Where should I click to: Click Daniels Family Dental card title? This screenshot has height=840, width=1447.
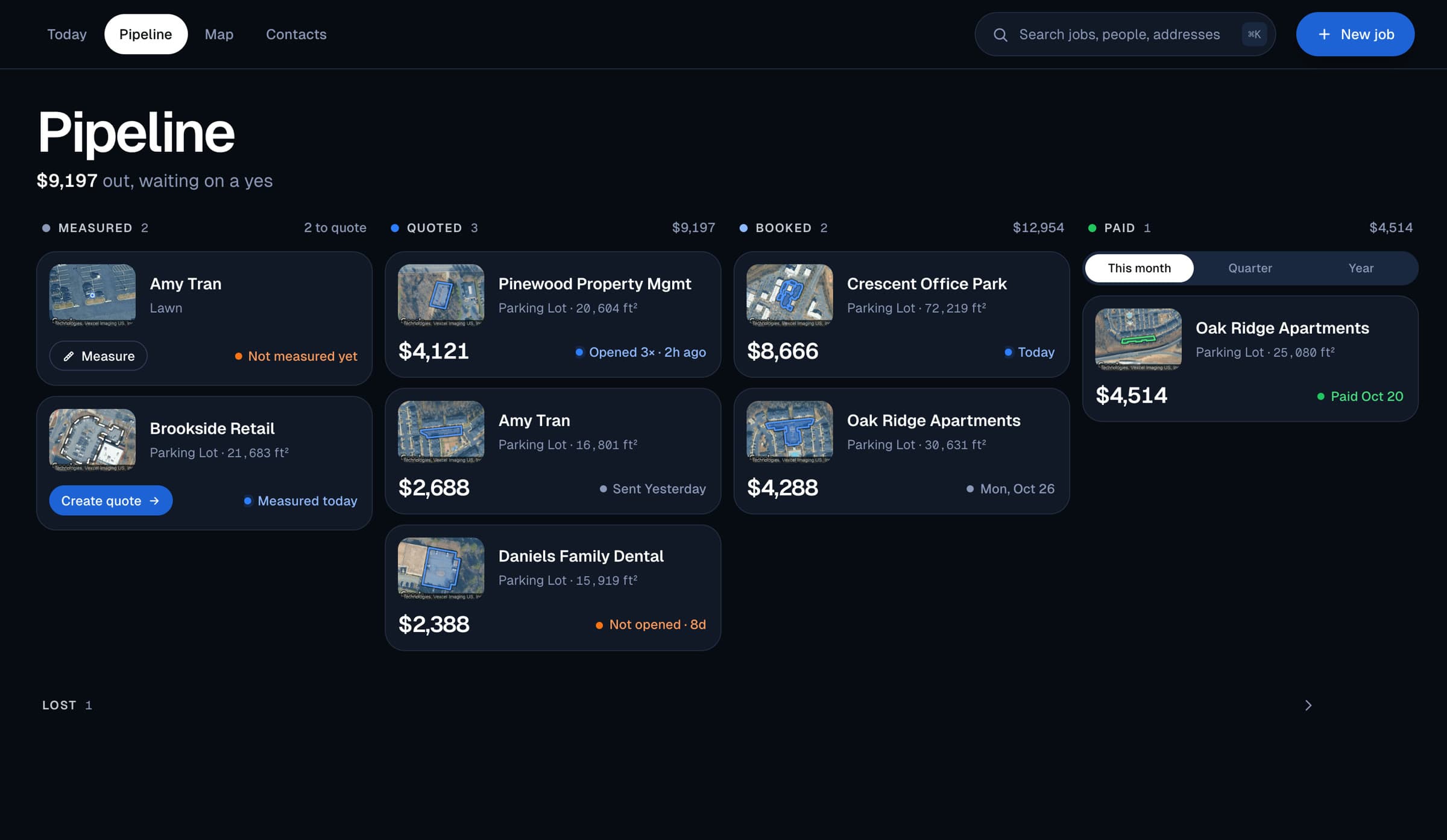pos(581,556)
